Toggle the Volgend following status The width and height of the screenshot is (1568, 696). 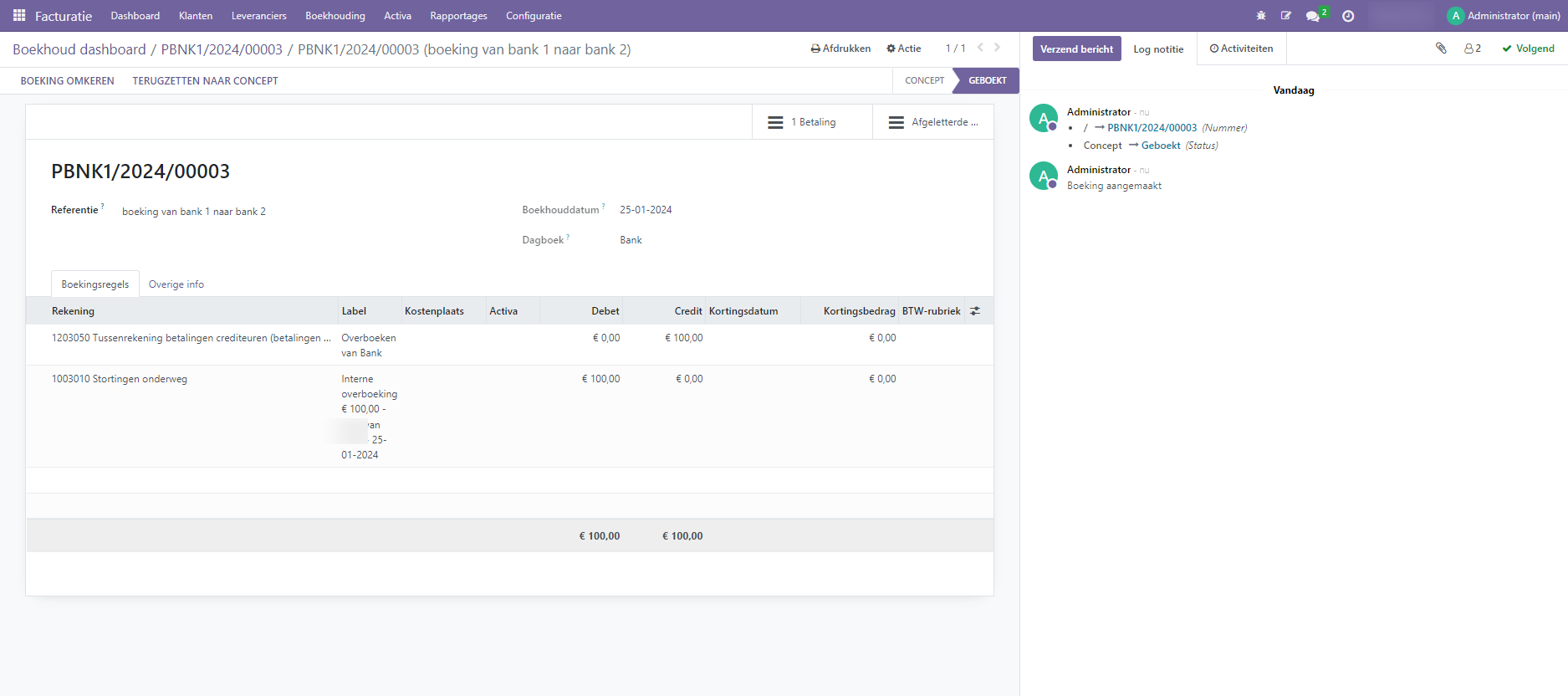click(1529, 49)
